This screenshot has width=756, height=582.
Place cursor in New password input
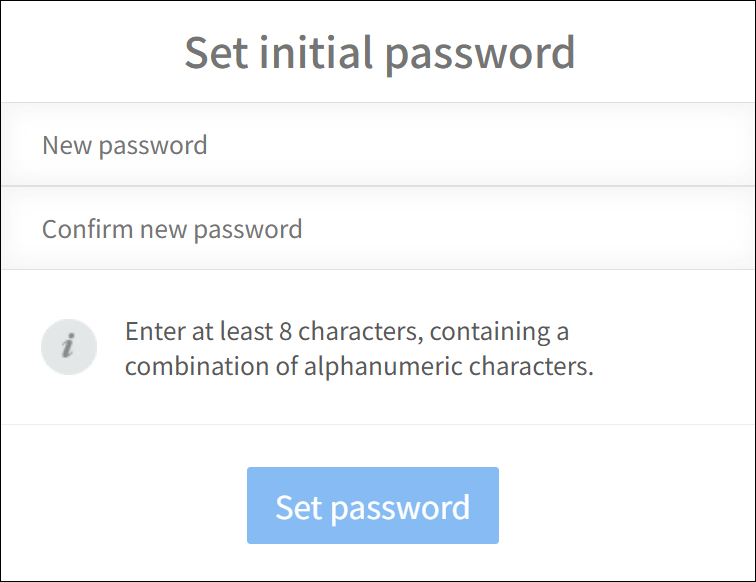378,145
